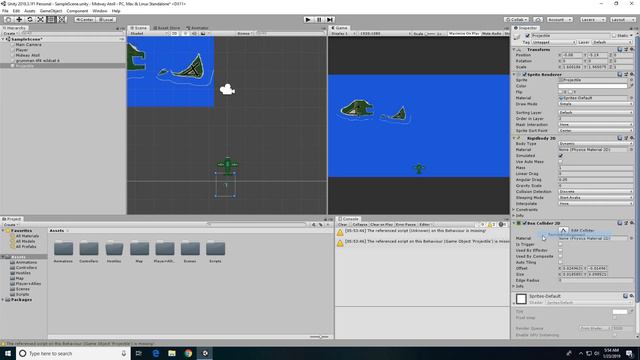The image size is (640, 360).
Task: Click the Pause button
Action: coord(319,20)
